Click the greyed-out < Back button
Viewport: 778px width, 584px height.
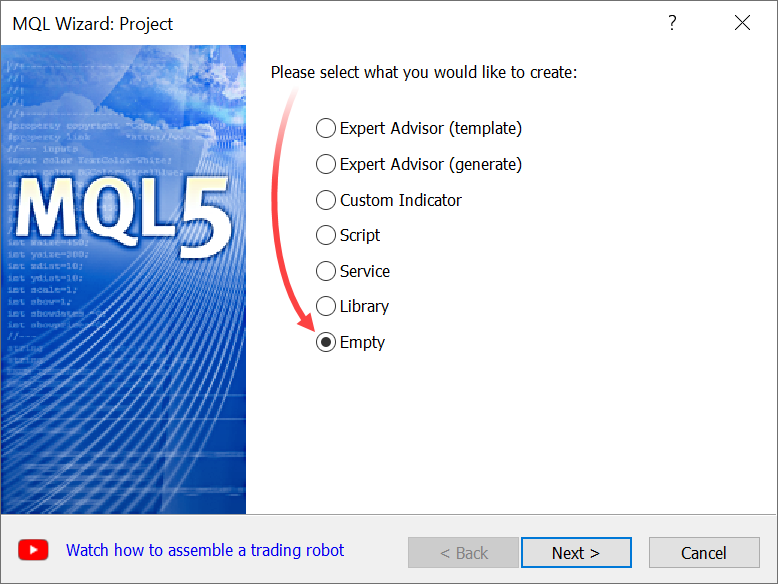coord(463,553)
